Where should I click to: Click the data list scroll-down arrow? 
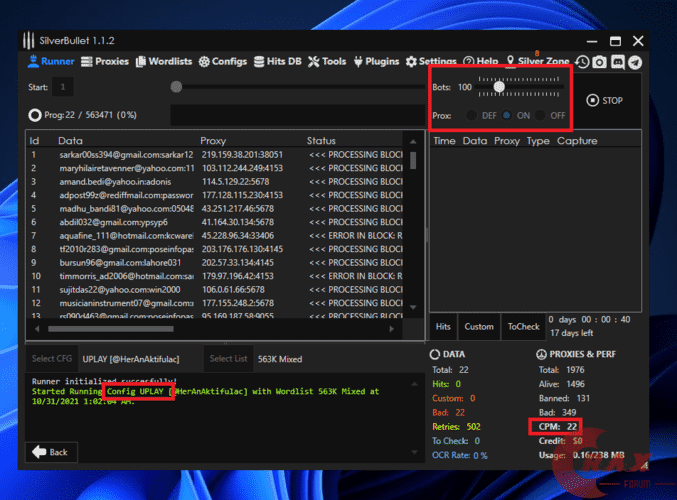pyautogui.click(x=413, y=307)
